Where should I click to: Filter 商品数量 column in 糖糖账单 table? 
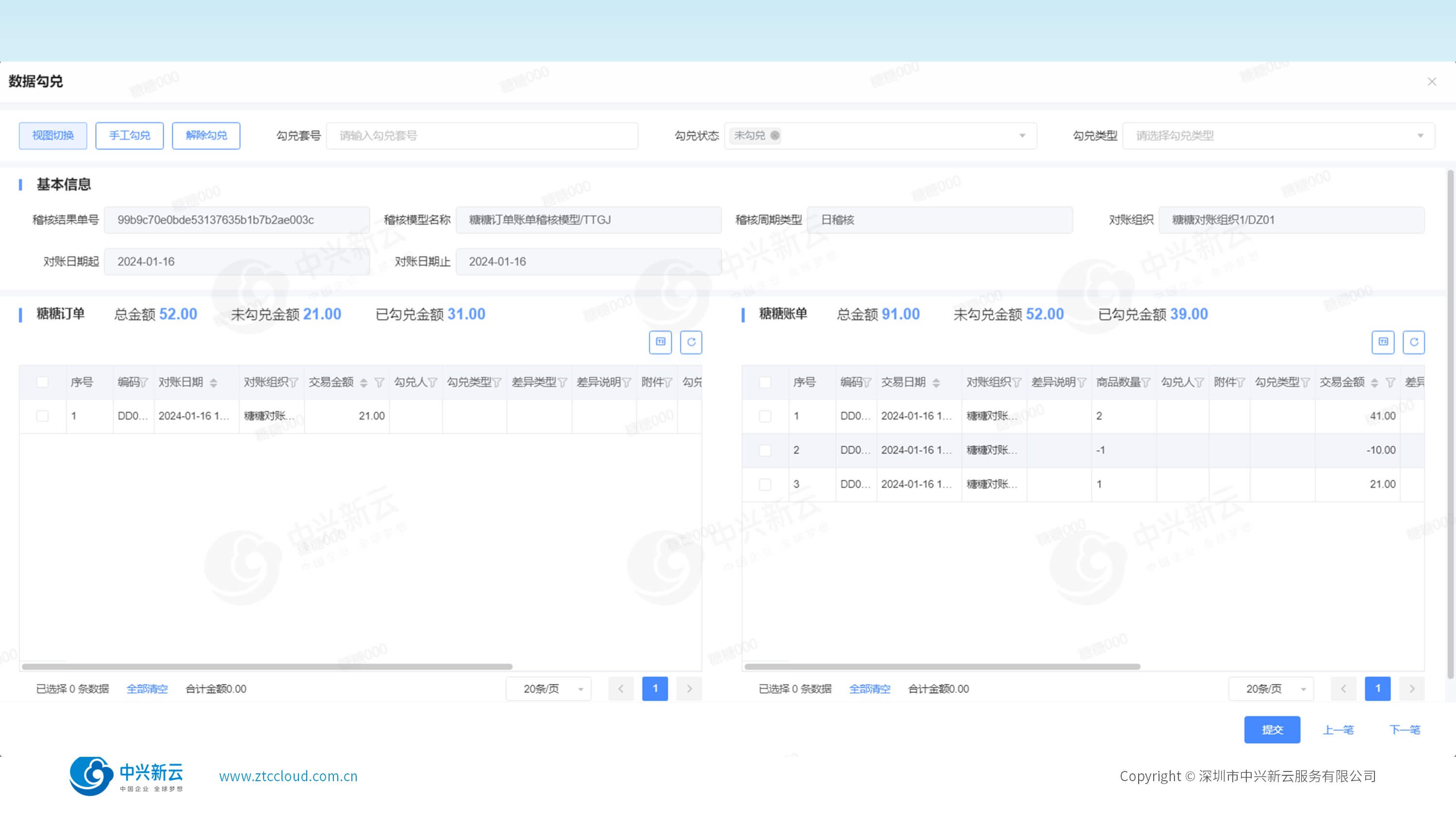click(x=1146, y=383)
